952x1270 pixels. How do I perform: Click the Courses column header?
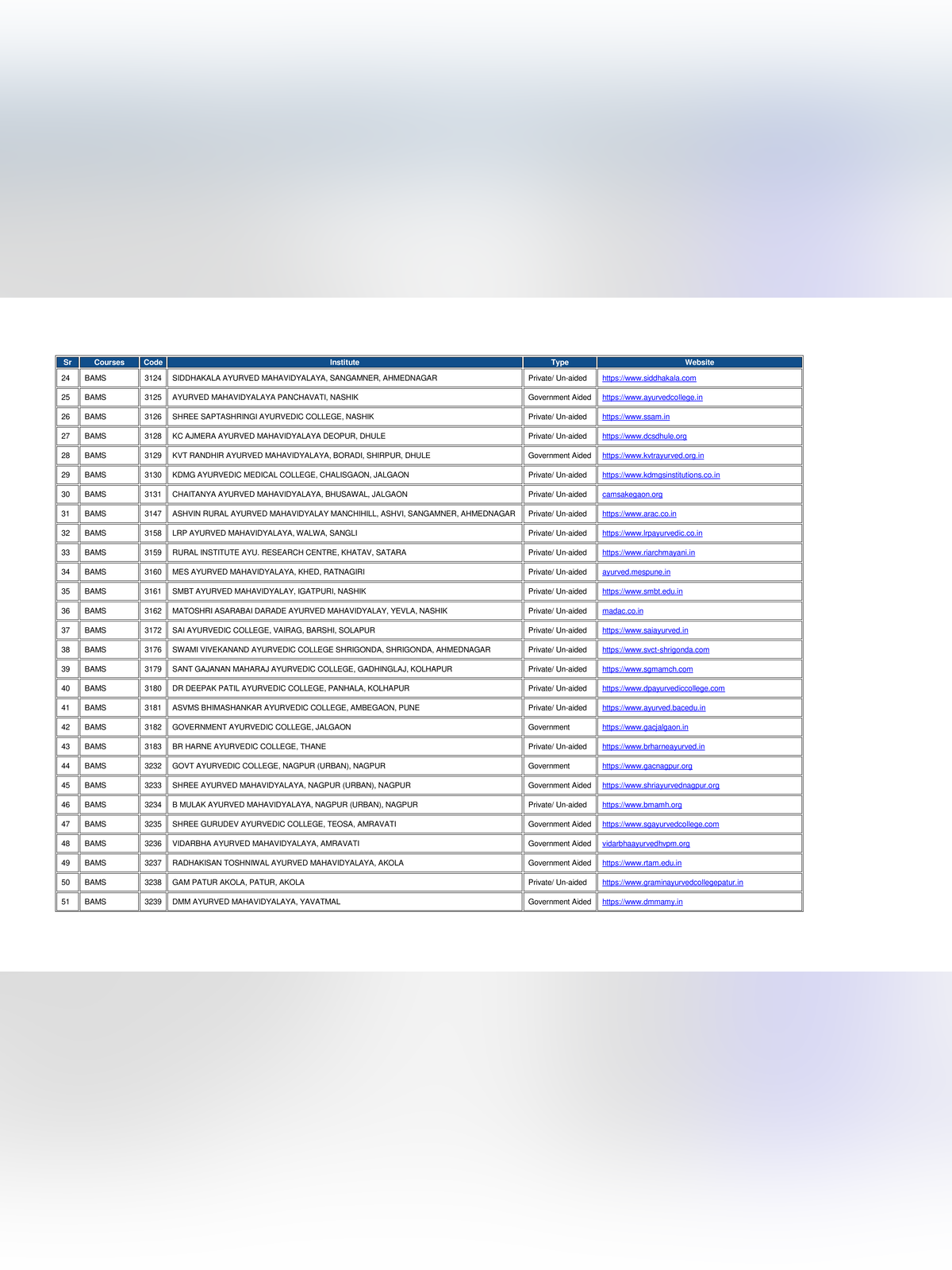click(x=109, y=362)
